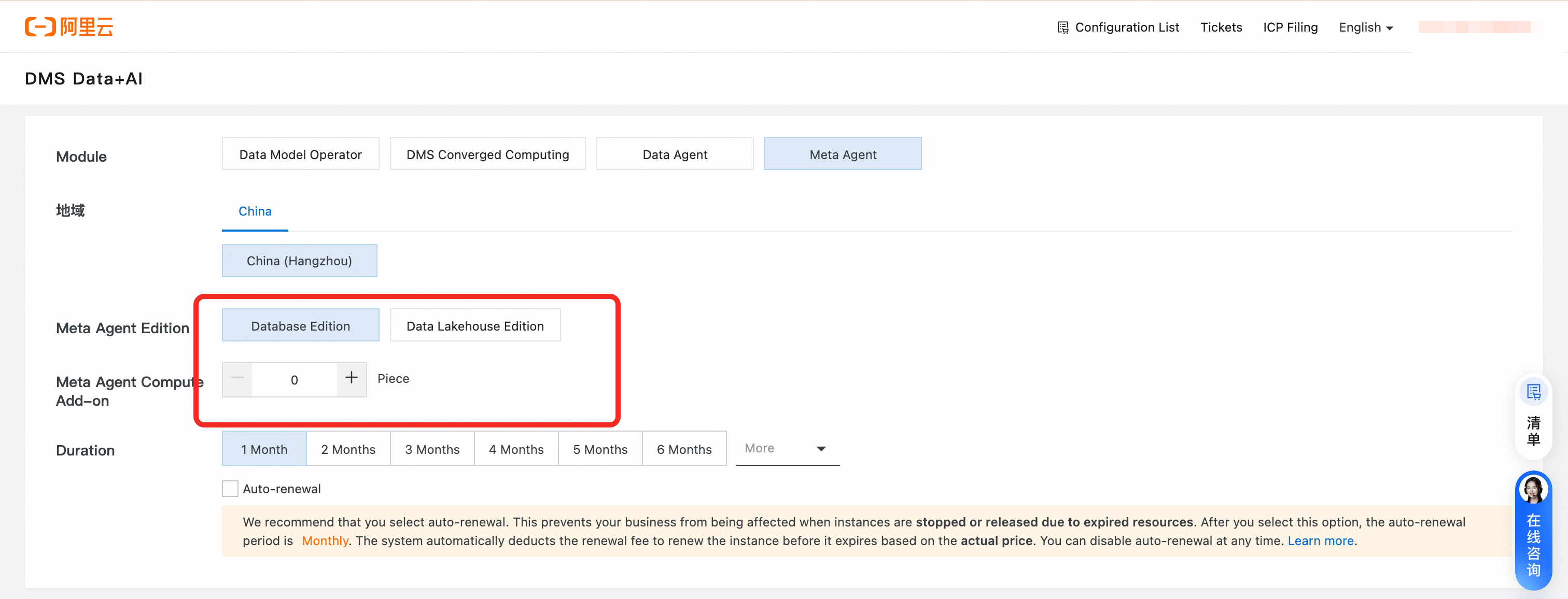The image size is (1568, 599).
Task: Switch to the China region tab
Action: [x=255, y=211]
